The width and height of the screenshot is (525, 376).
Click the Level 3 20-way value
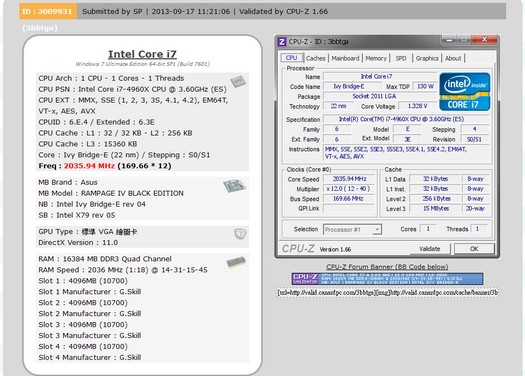(x=475, y=209)
